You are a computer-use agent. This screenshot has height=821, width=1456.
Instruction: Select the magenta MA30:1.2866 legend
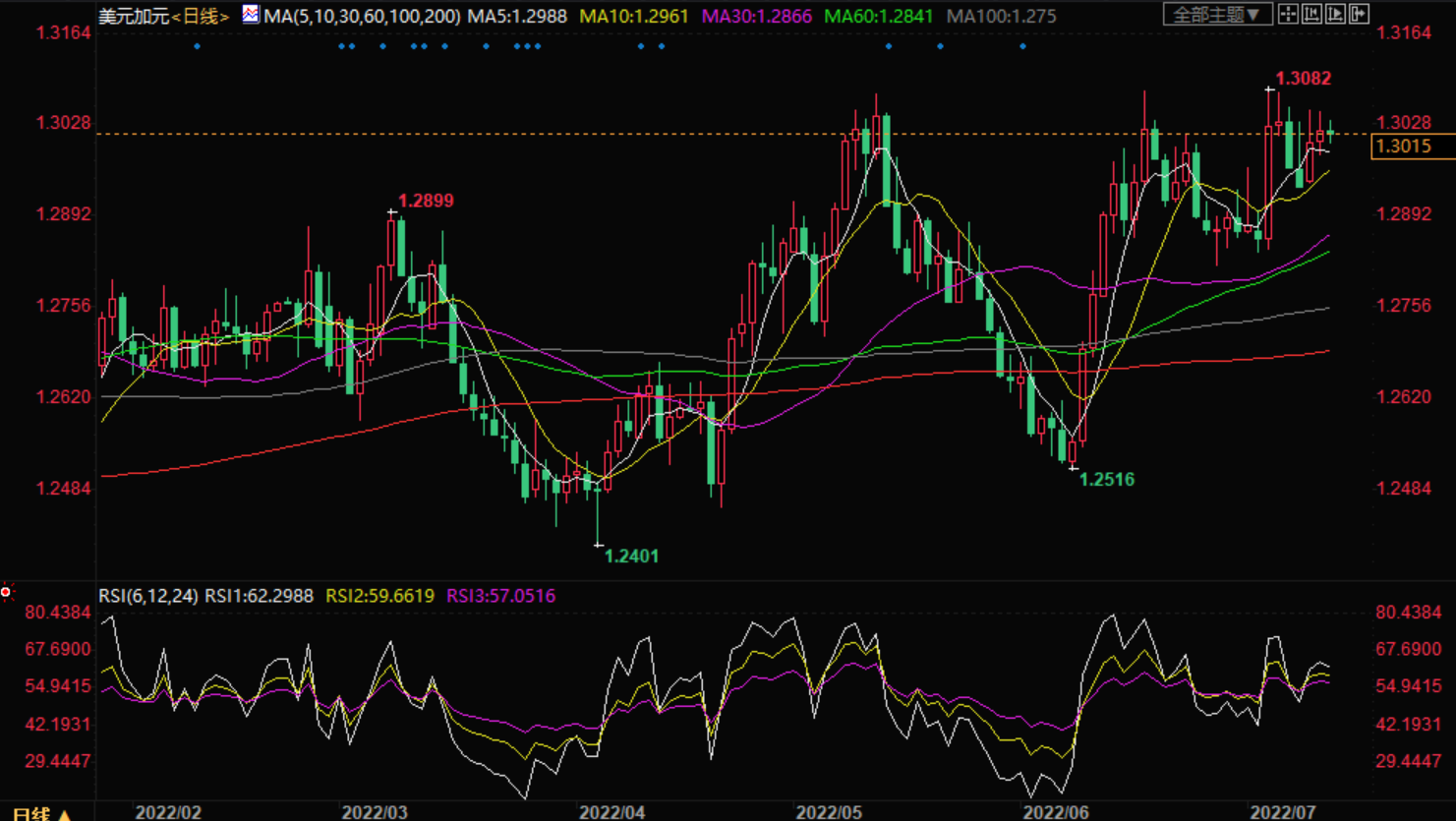[x=756, y=17]
